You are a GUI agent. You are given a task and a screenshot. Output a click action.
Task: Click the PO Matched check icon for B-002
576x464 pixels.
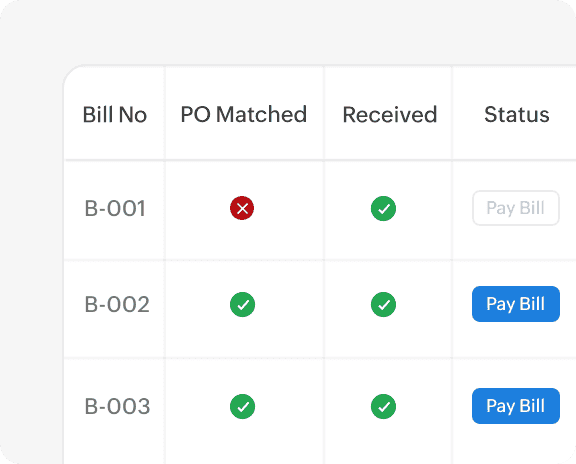[242, 304]
